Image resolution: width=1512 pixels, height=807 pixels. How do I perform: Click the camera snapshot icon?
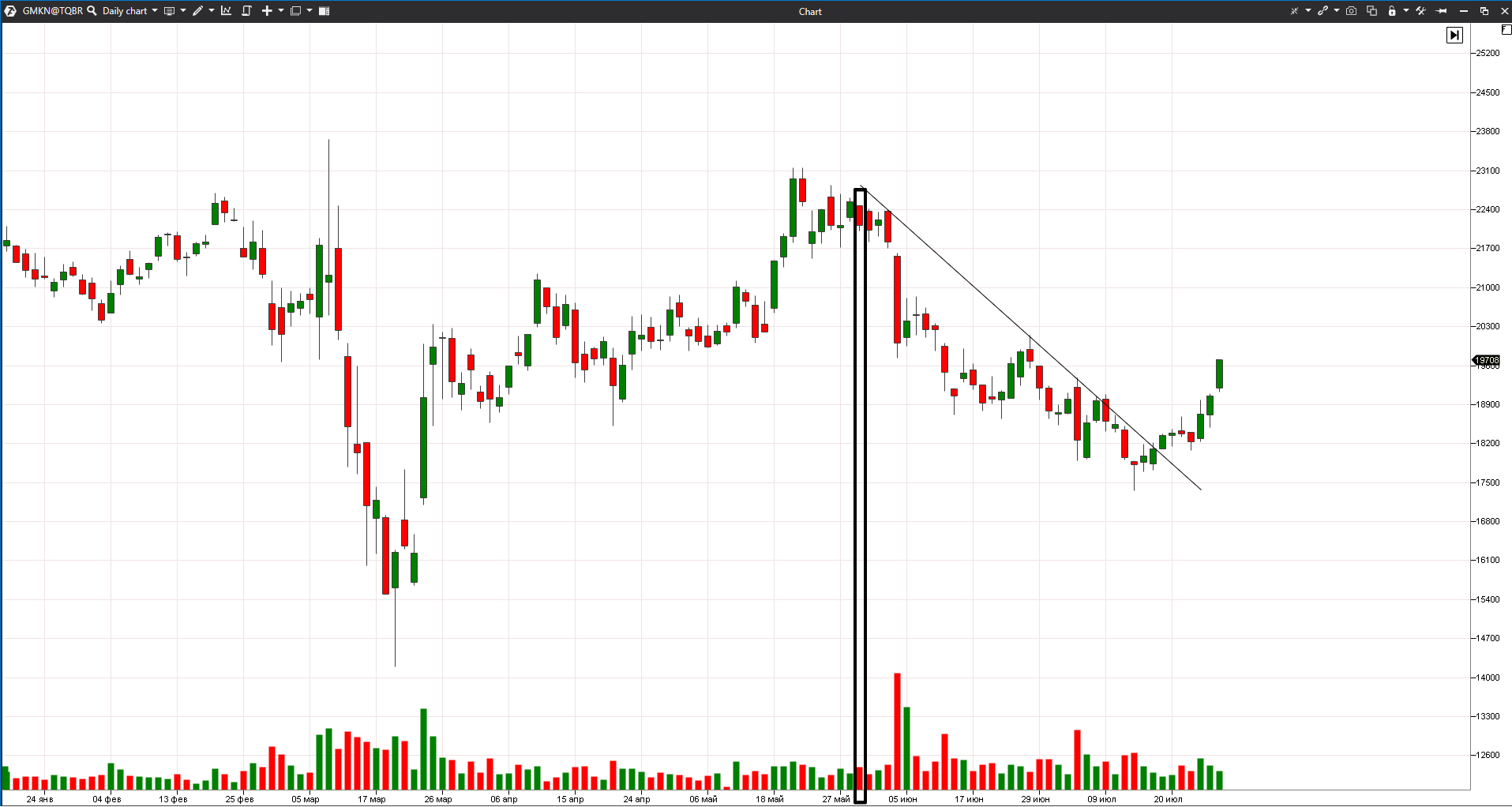coord(1352,11)
